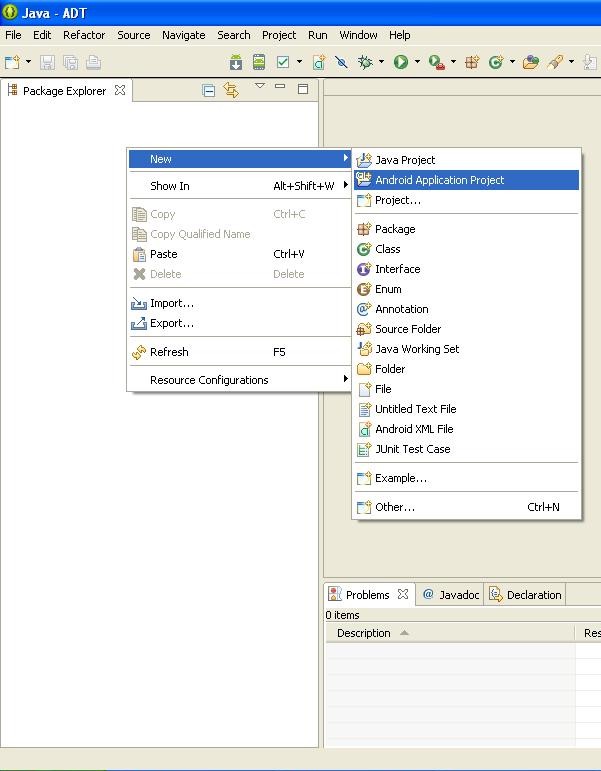Sort by the Description column header
The width and height of the screenshot is (601, 771).
[450, 633]
